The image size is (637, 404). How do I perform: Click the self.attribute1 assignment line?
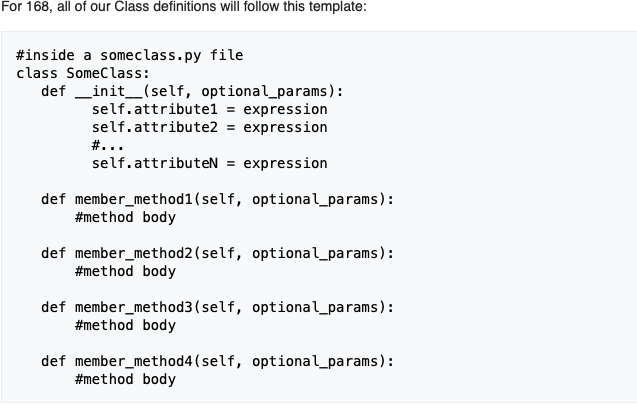pos(209,109)
